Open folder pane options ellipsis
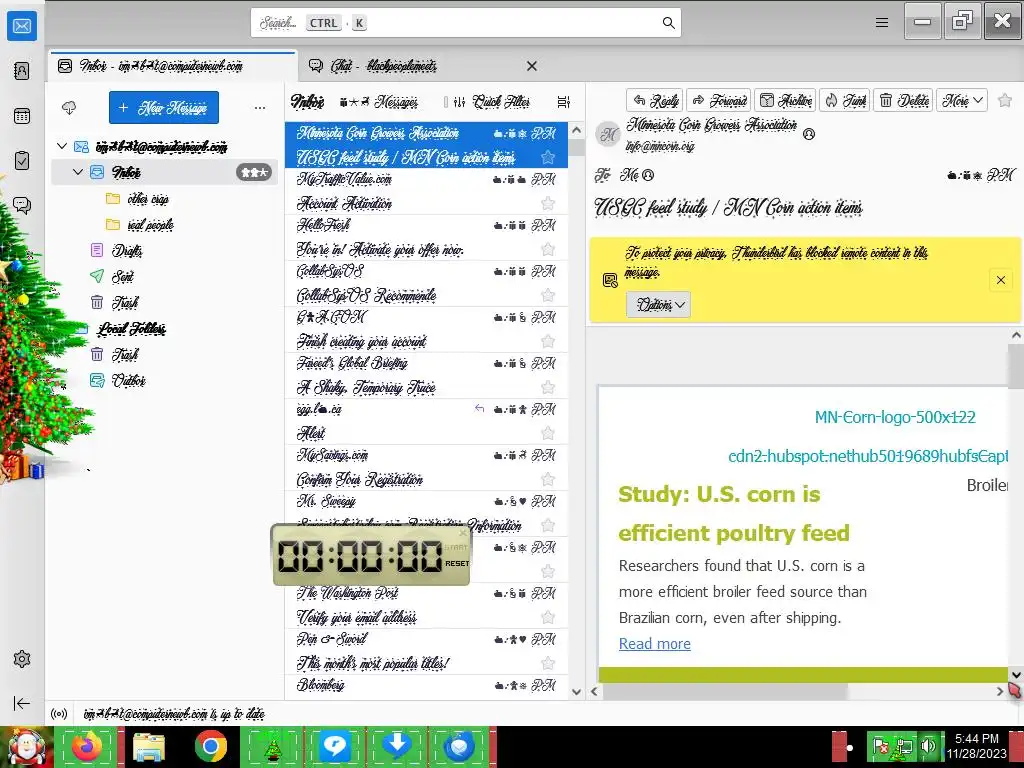Screen dimensions: 1024x768 pos(260,108)
